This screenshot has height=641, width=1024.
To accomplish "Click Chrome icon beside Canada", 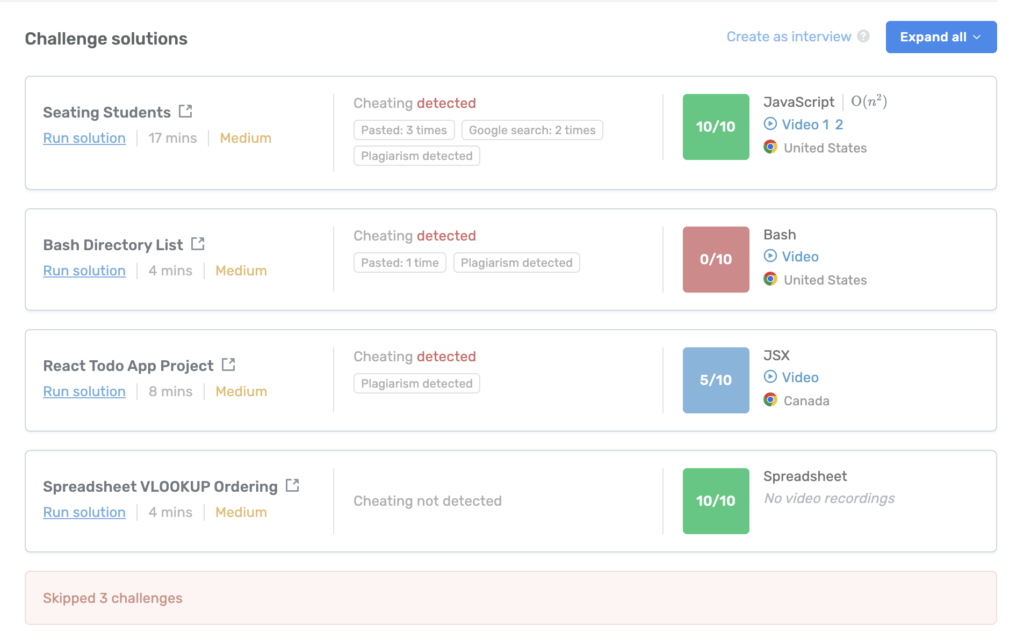I will coord(771,399).
